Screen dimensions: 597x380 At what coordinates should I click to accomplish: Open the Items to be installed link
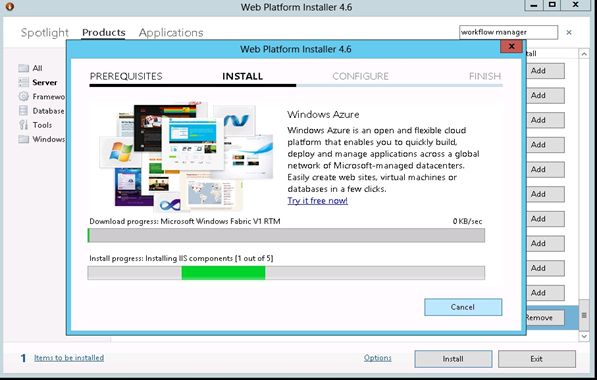(x=69, y=358)
